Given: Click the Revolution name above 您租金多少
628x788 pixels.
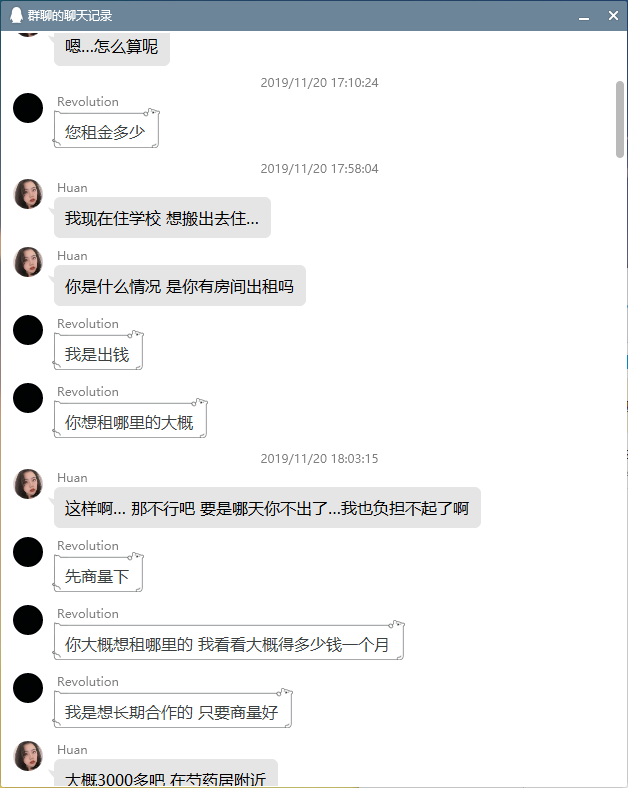Looking at the screenshot, I should [x=88, y=102].
